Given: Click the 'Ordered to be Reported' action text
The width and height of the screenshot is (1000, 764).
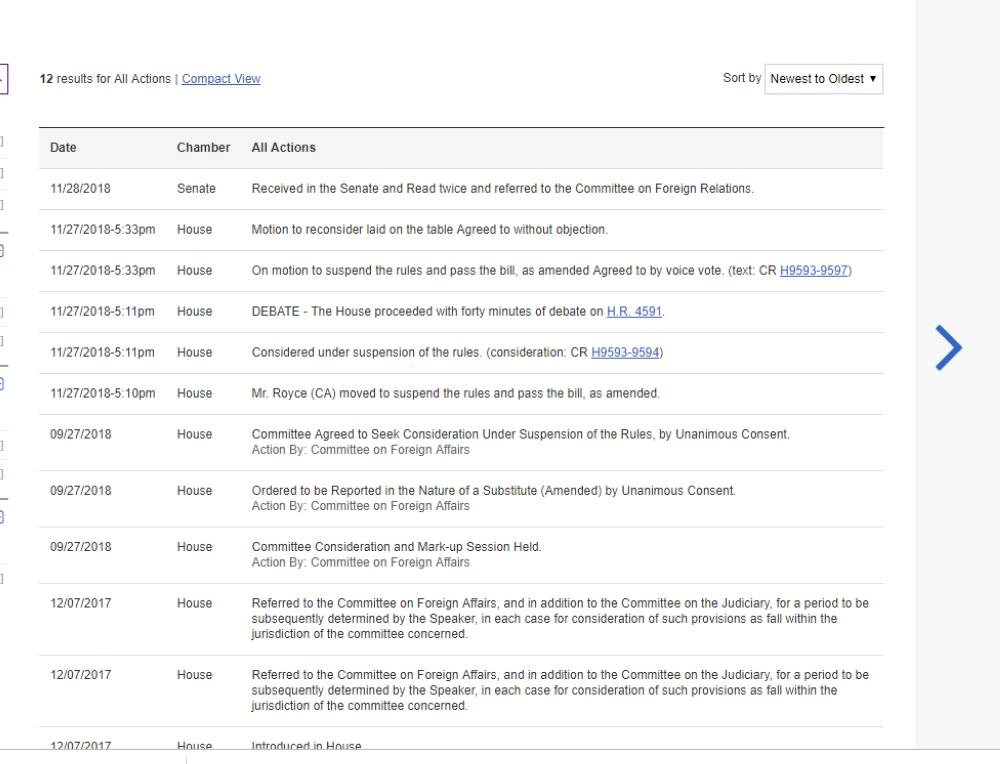Looking at the screenshot, I should [493, 491].
